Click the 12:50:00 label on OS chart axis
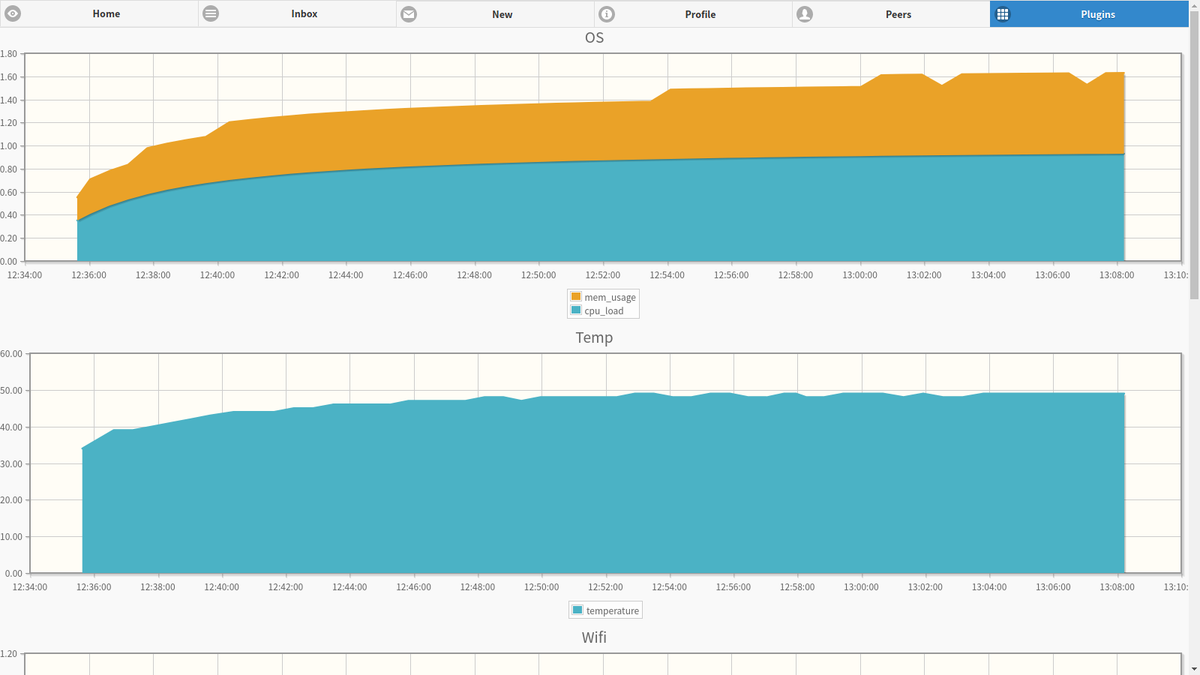The image size is (1200, 675). pyautogui.click(x=539, y=275)
